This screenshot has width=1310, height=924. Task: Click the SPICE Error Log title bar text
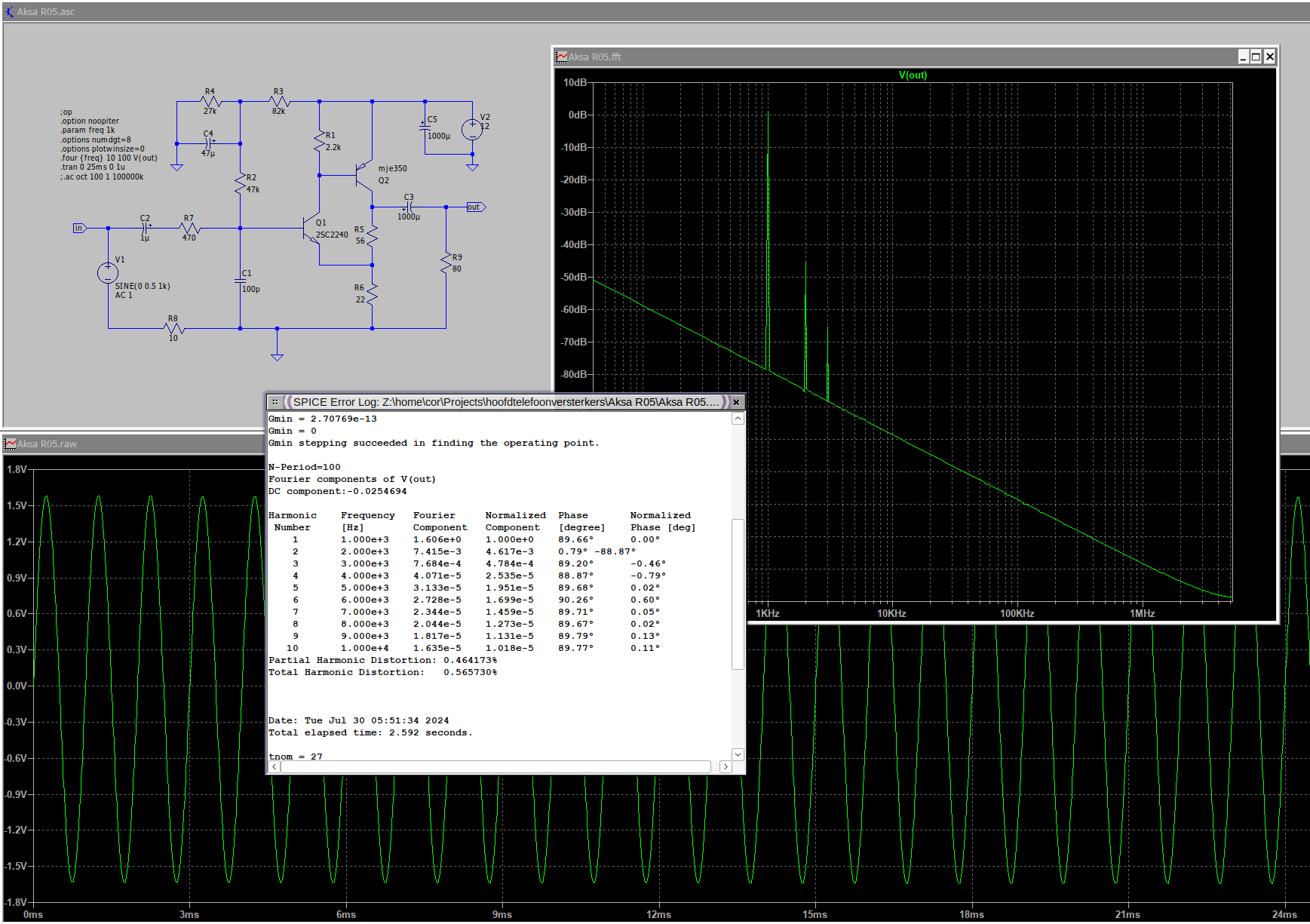coord(506,402)
